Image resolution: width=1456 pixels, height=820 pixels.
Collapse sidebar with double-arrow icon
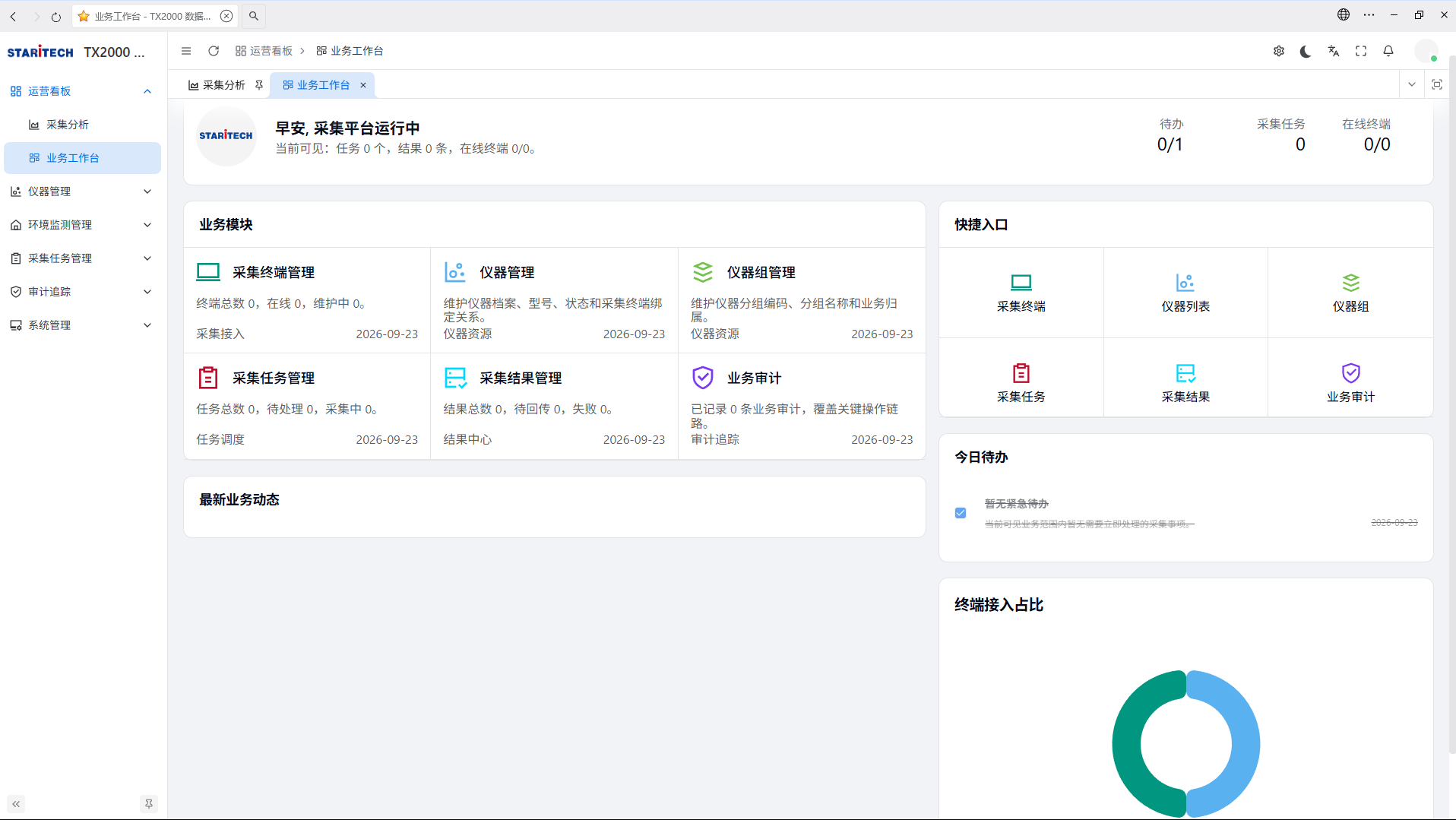tap(16, 804)
